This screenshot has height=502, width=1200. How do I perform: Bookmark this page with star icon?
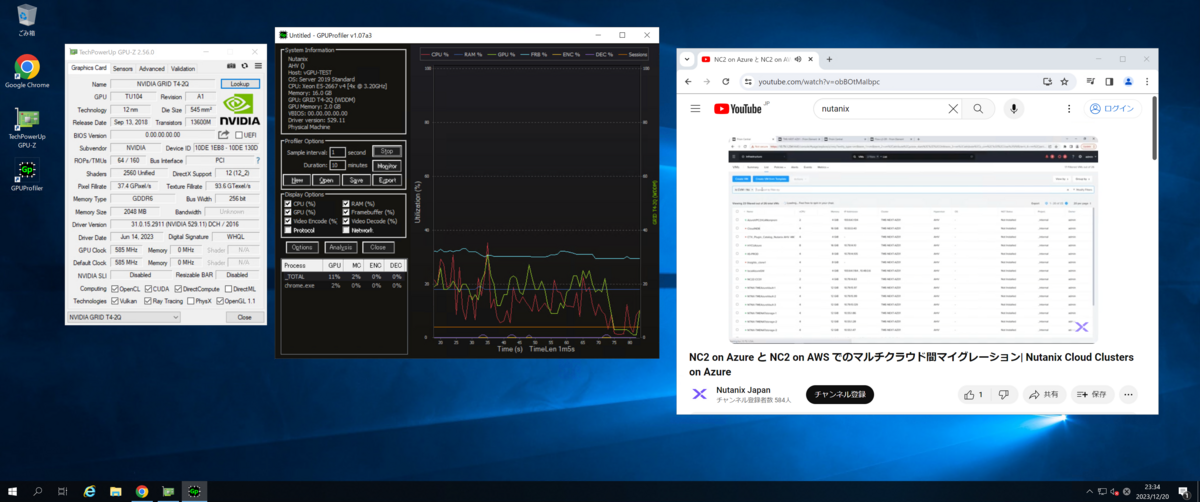[1063, 82]
